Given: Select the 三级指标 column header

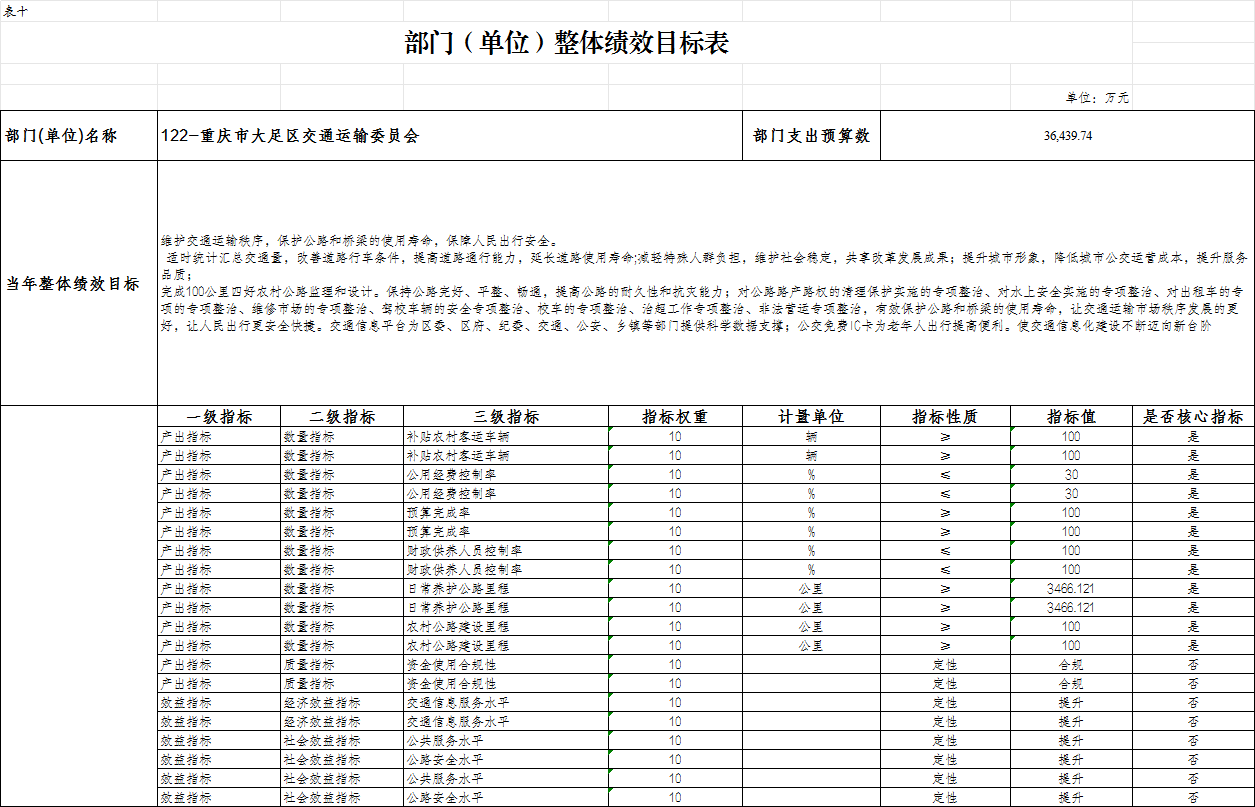Looking at the screenshot, I should click(x=506, y=417).
